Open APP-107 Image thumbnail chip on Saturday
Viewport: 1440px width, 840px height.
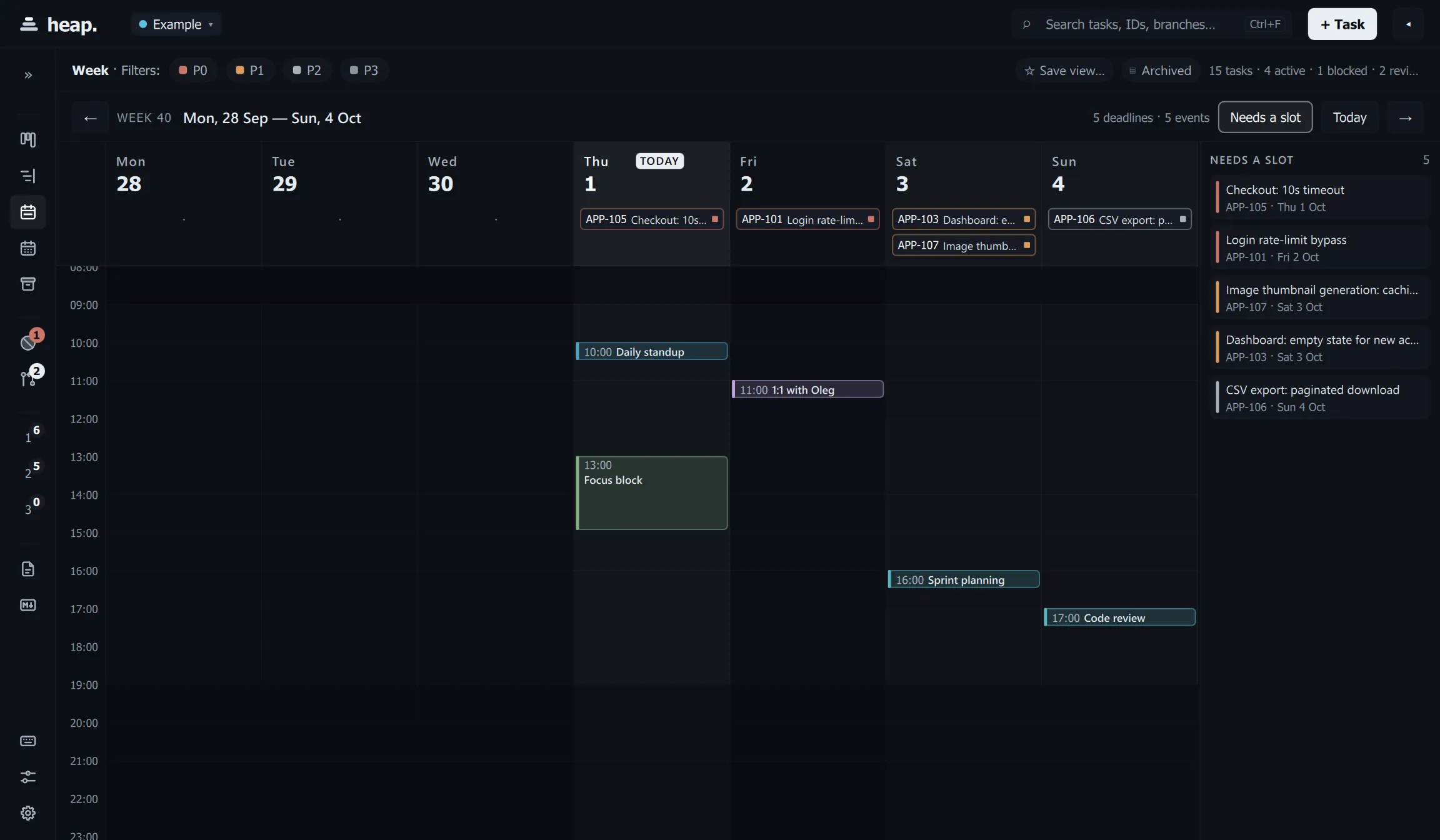point(964,246)
